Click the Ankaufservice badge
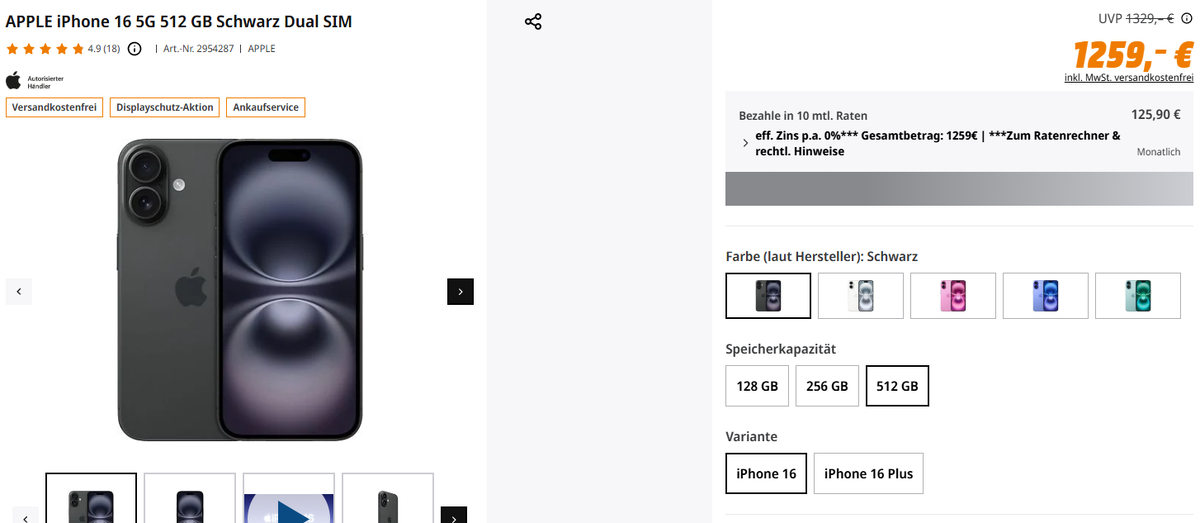1200x523 pixels. click(x=265, y=107)
